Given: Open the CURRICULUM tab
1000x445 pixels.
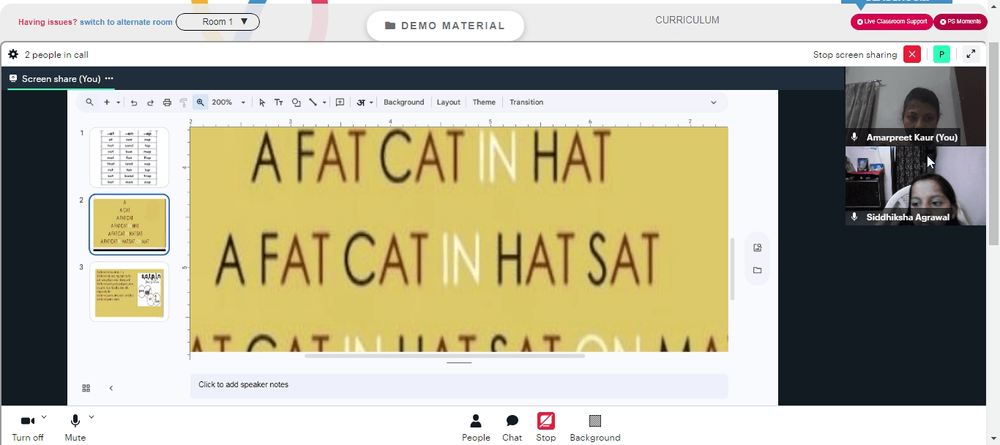Looking at the screenshot, I should coord(687,20).
